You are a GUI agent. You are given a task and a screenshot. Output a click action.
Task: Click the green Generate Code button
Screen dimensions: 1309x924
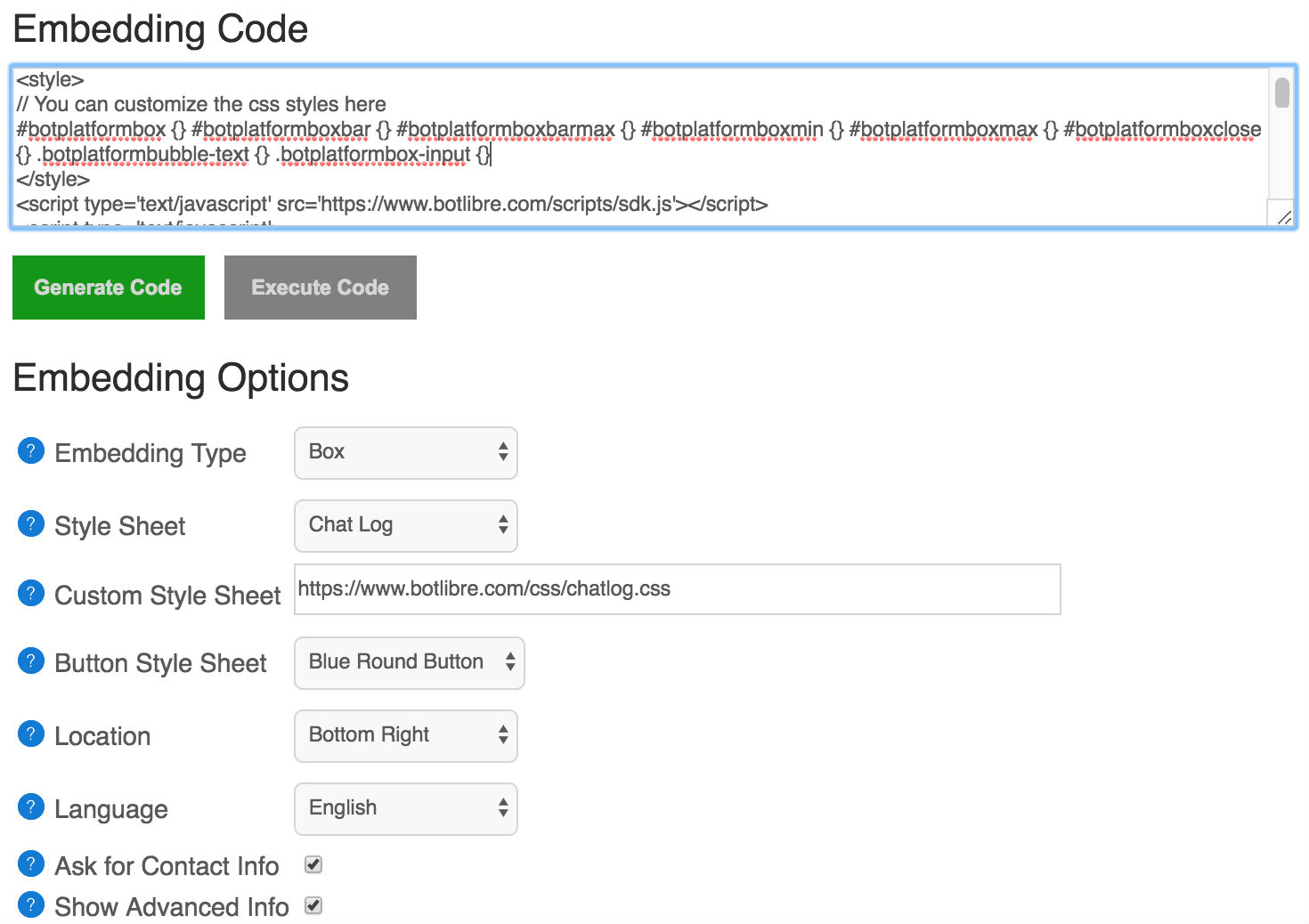pos(109,288)
